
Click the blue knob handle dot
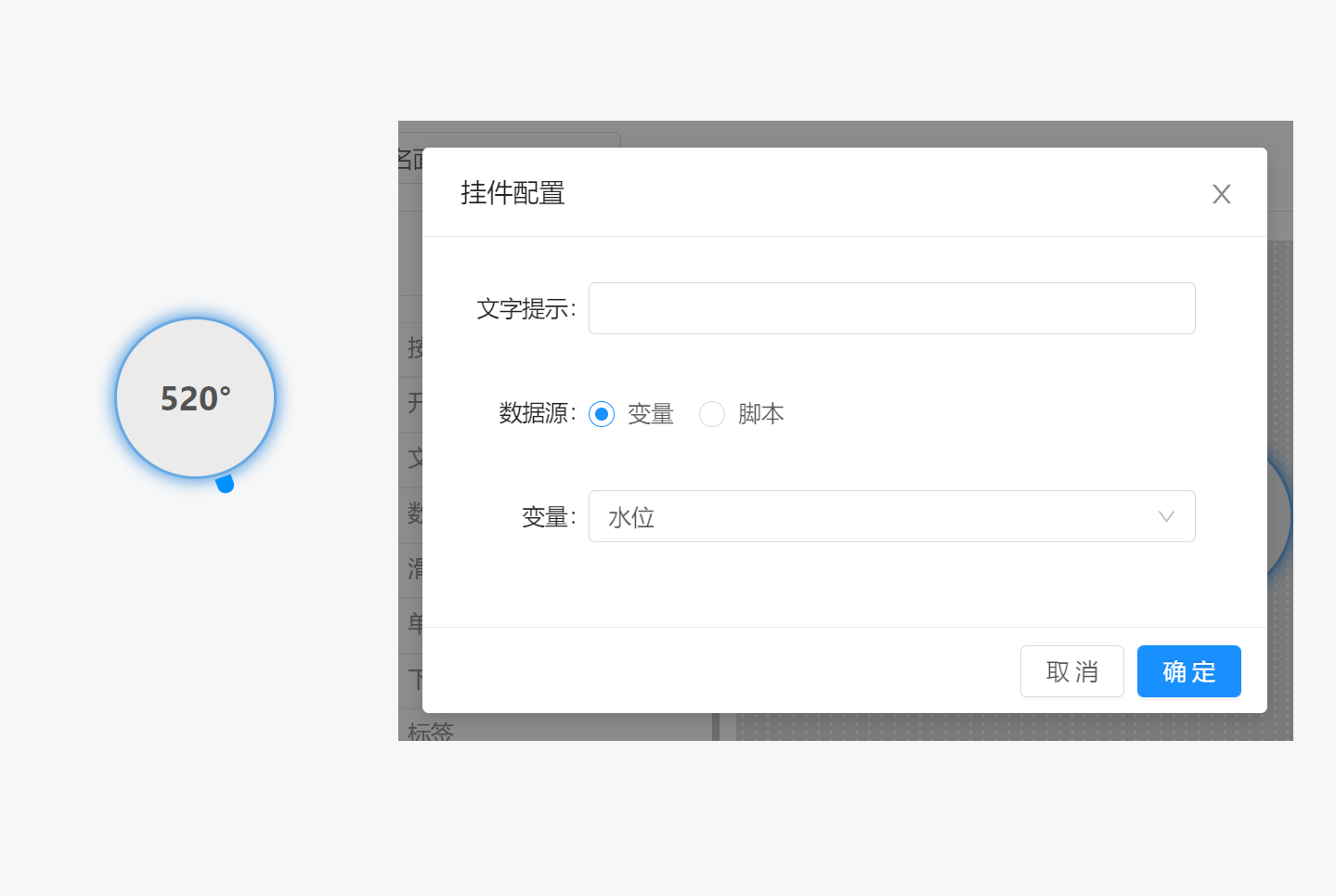[225, 484]
